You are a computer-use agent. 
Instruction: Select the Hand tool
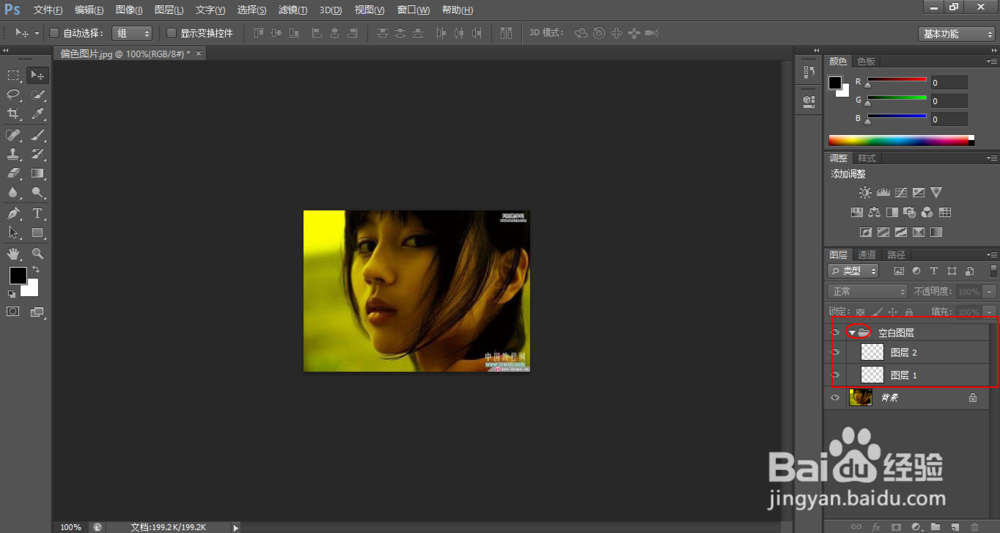click(x=13, y=253)
